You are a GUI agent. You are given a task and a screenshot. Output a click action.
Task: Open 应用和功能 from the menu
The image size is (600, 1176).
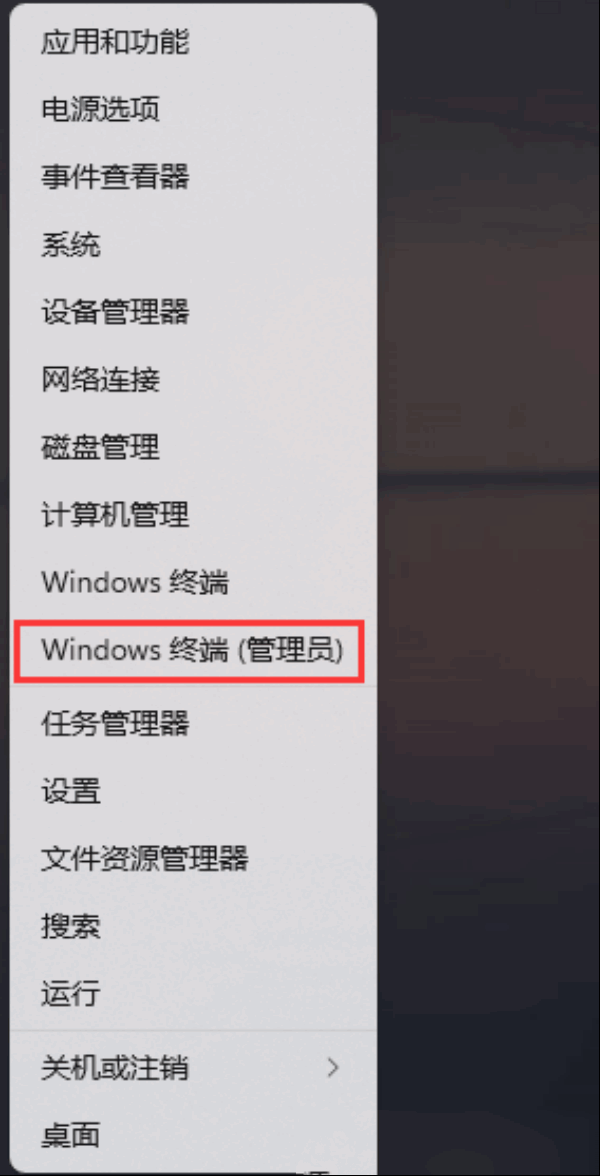pyautogui.click(x=193, y=43)
